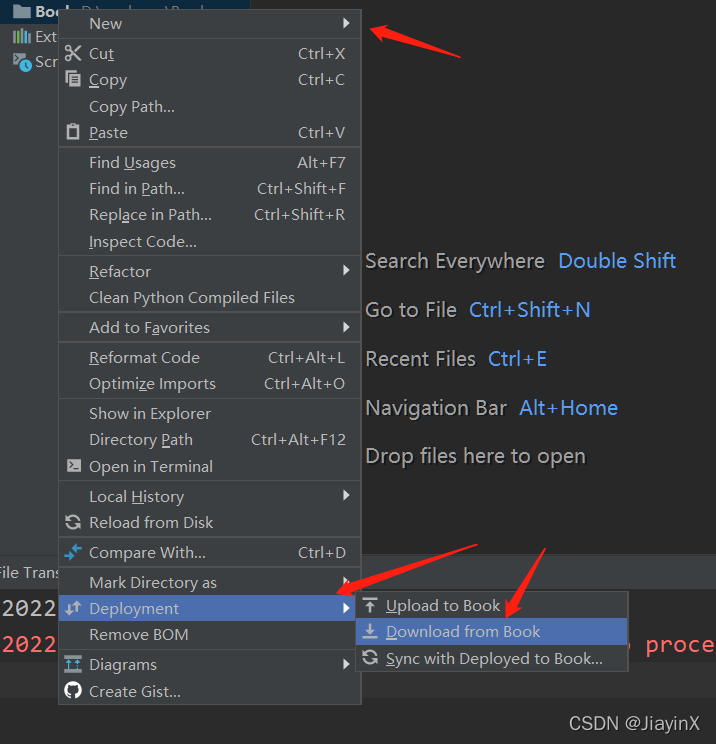
Task: Click the Paste clipboard icon
Action: (x=73, y=131)
